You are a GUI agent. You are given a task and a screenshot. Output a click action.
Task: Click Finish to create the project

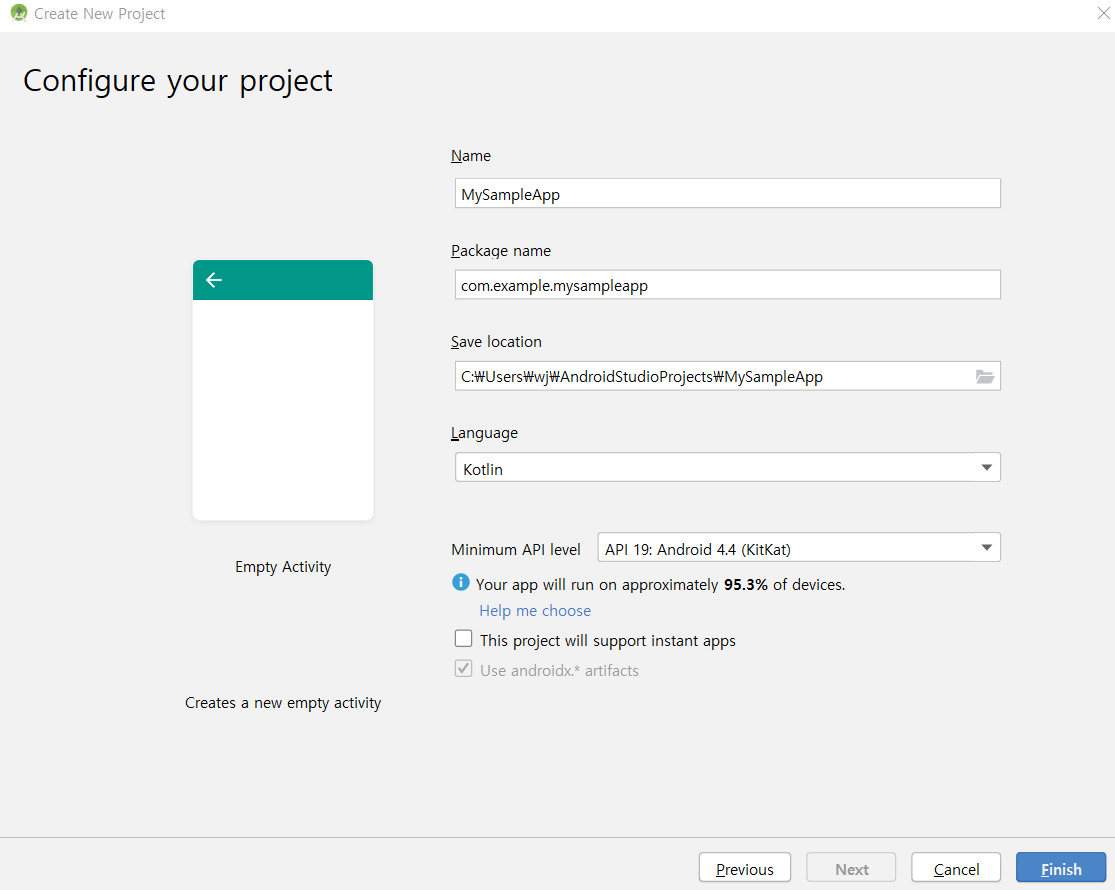click(1061, 868)
